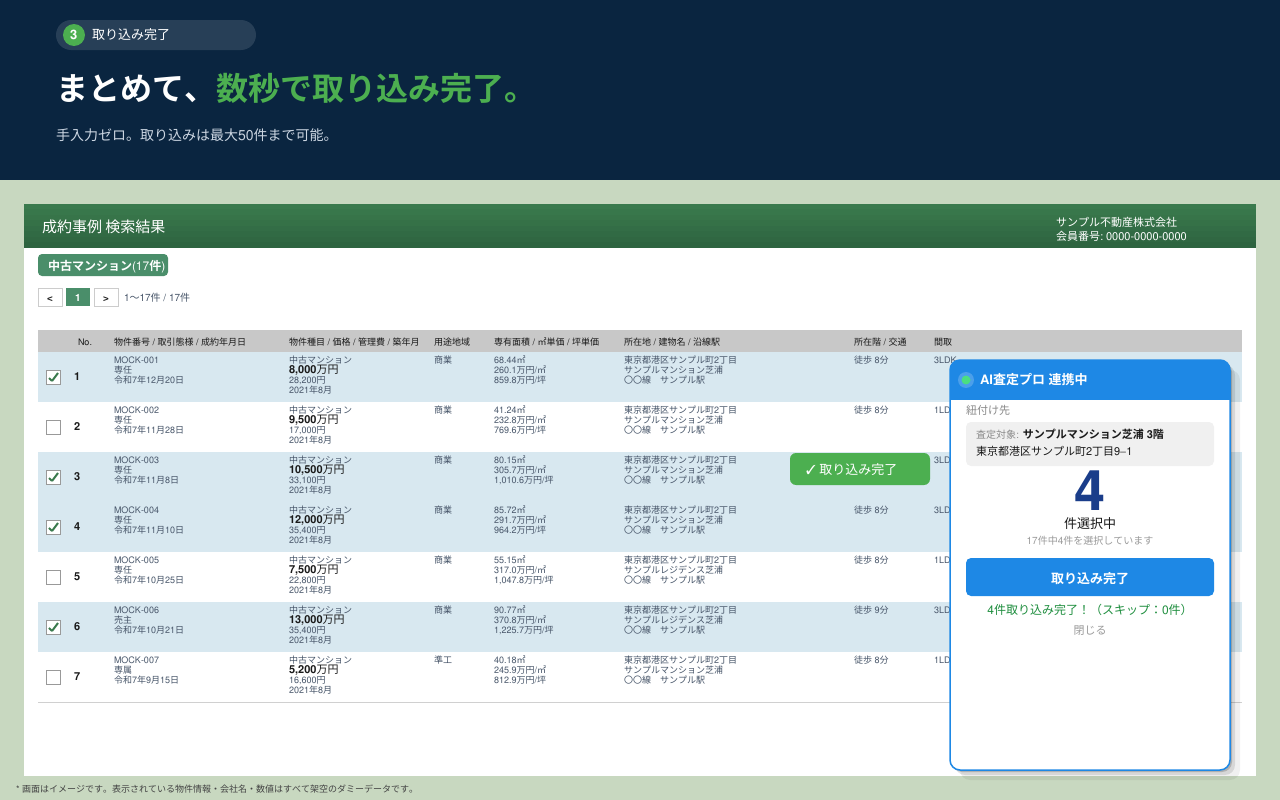
Task: Click the price 9,500万円 in row 2
Action: click(314, 419)
